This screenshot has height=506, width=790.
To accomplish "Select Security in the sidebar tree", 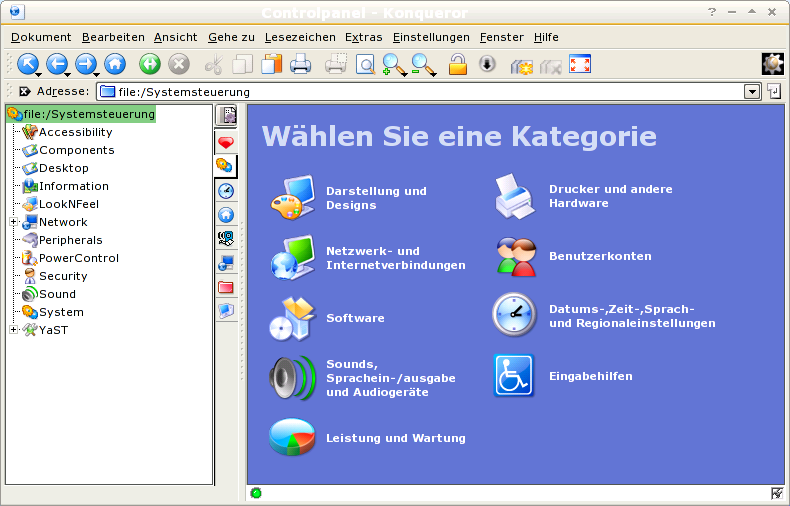I will [x=55, y=276].
